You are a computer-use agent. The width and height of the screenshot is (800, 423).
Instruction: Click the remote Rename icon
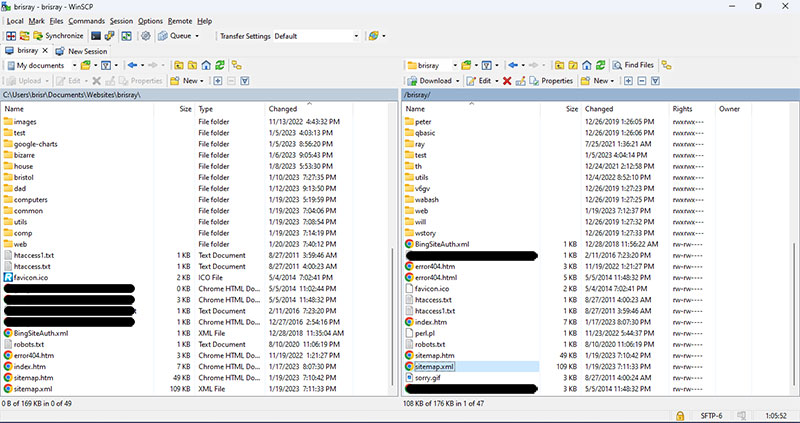coord(520,81)
